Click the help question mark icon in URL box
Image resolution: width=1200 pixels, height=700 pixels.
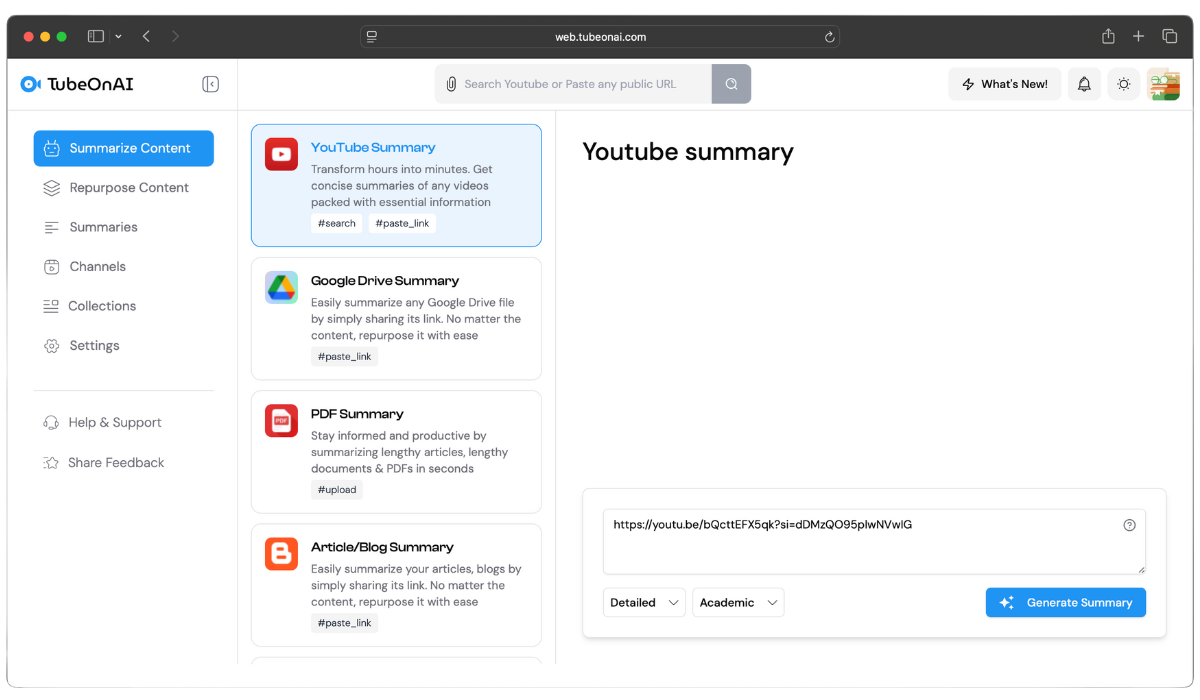[1129, 525]
